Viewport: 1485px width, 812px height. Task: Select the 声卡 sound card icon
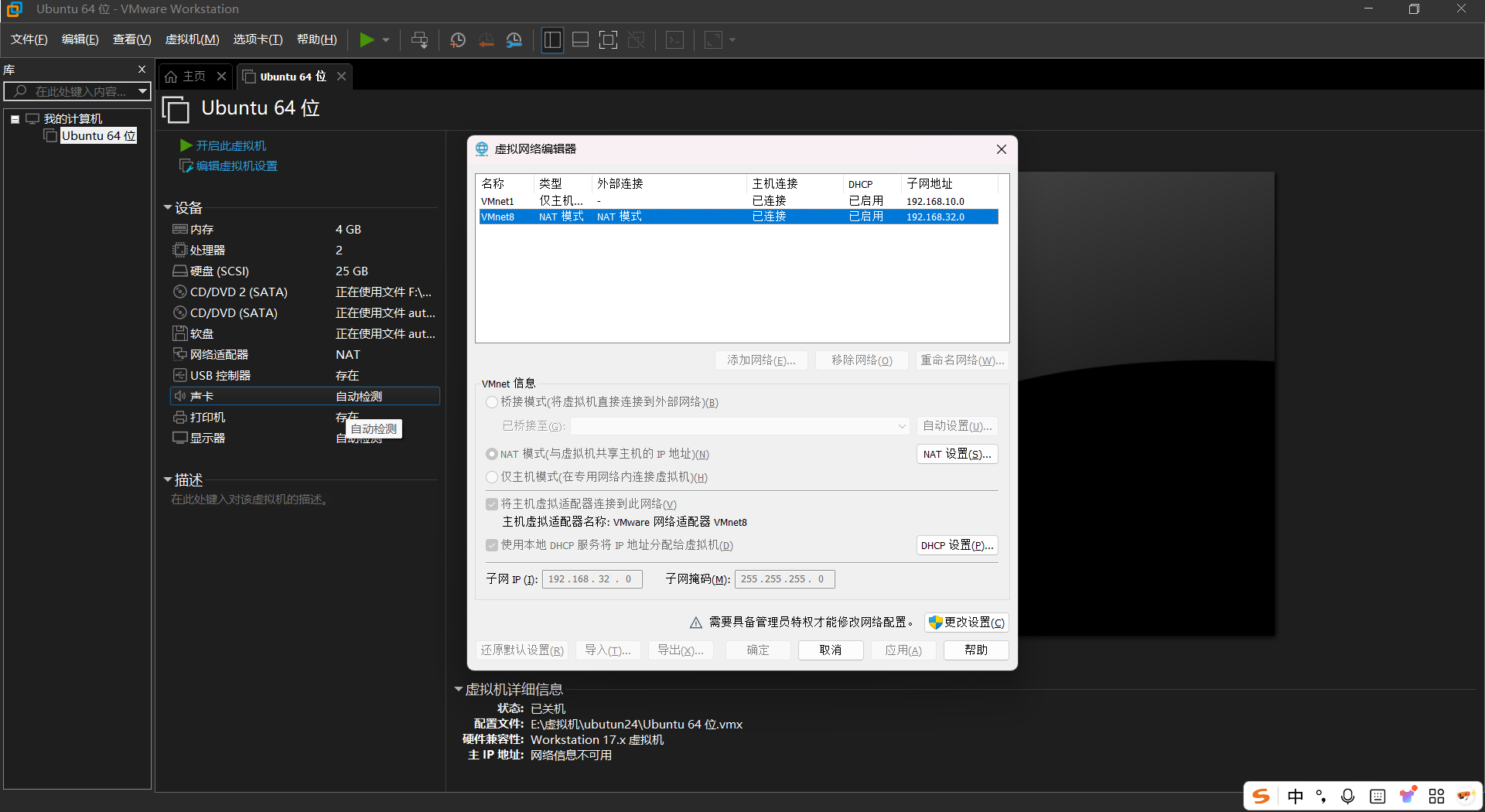[x=179, y=396]
